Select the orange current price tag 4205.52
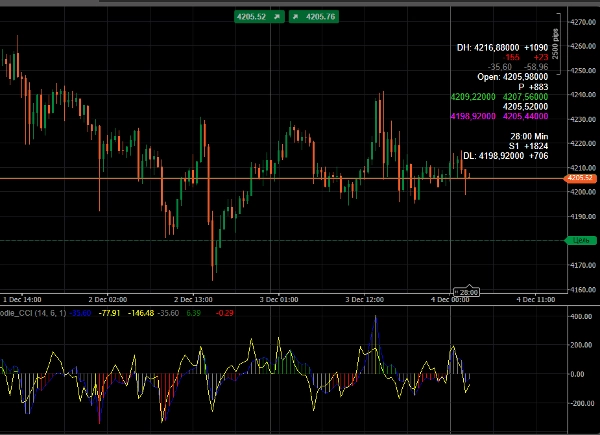Image resolution: width=600 pixels, height=435 pixels. (x=581, y=178)
